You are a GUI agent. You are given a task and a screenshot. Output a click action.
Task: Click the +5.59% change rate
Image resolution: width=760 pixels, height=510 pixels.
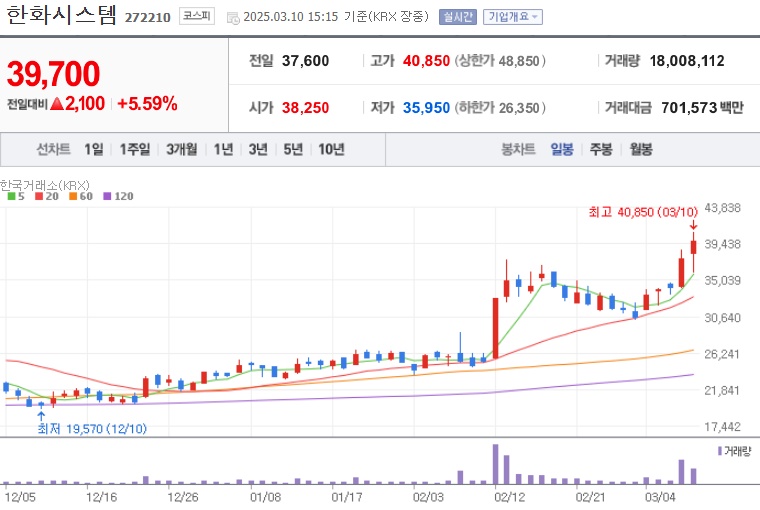147,103
